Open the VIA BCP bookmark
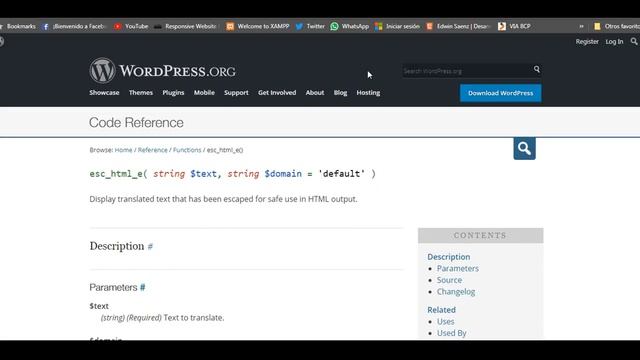 [x=514, y=27]
